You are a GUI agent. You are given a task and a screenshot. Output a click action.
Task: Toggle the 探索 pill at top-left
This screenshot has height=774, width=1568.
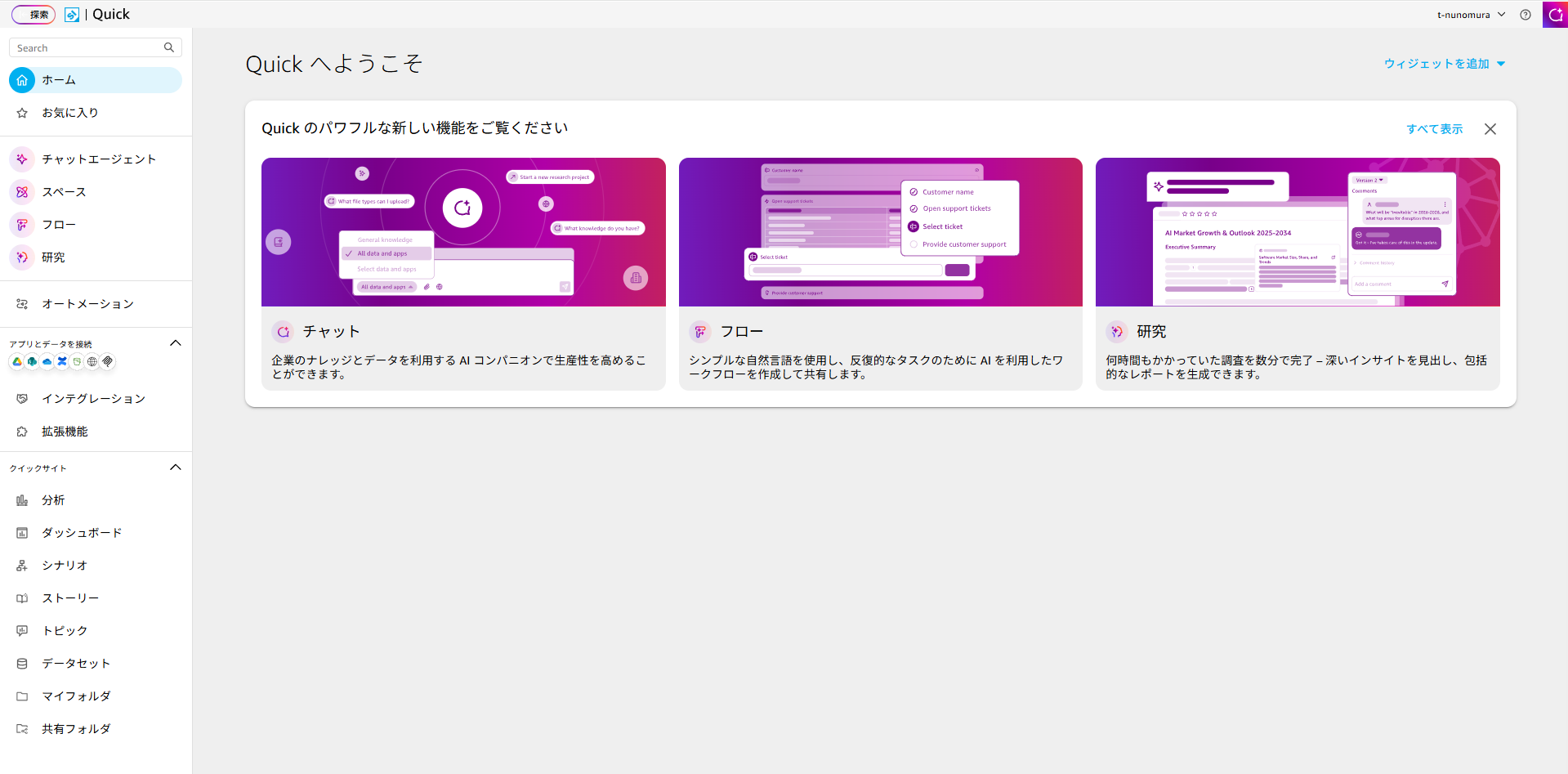34,15
